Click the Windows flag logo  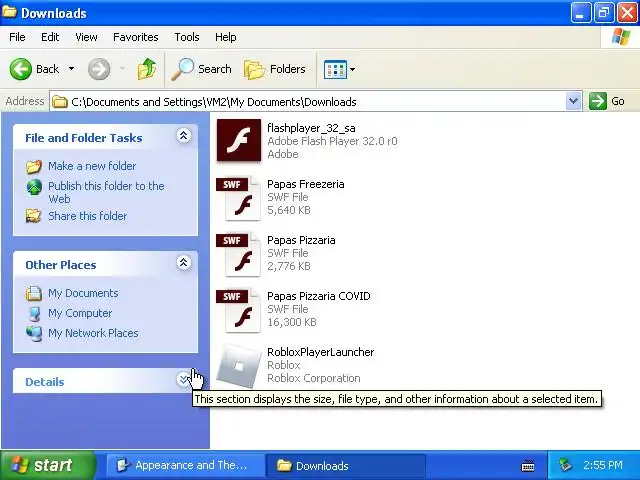pos(621,37)
